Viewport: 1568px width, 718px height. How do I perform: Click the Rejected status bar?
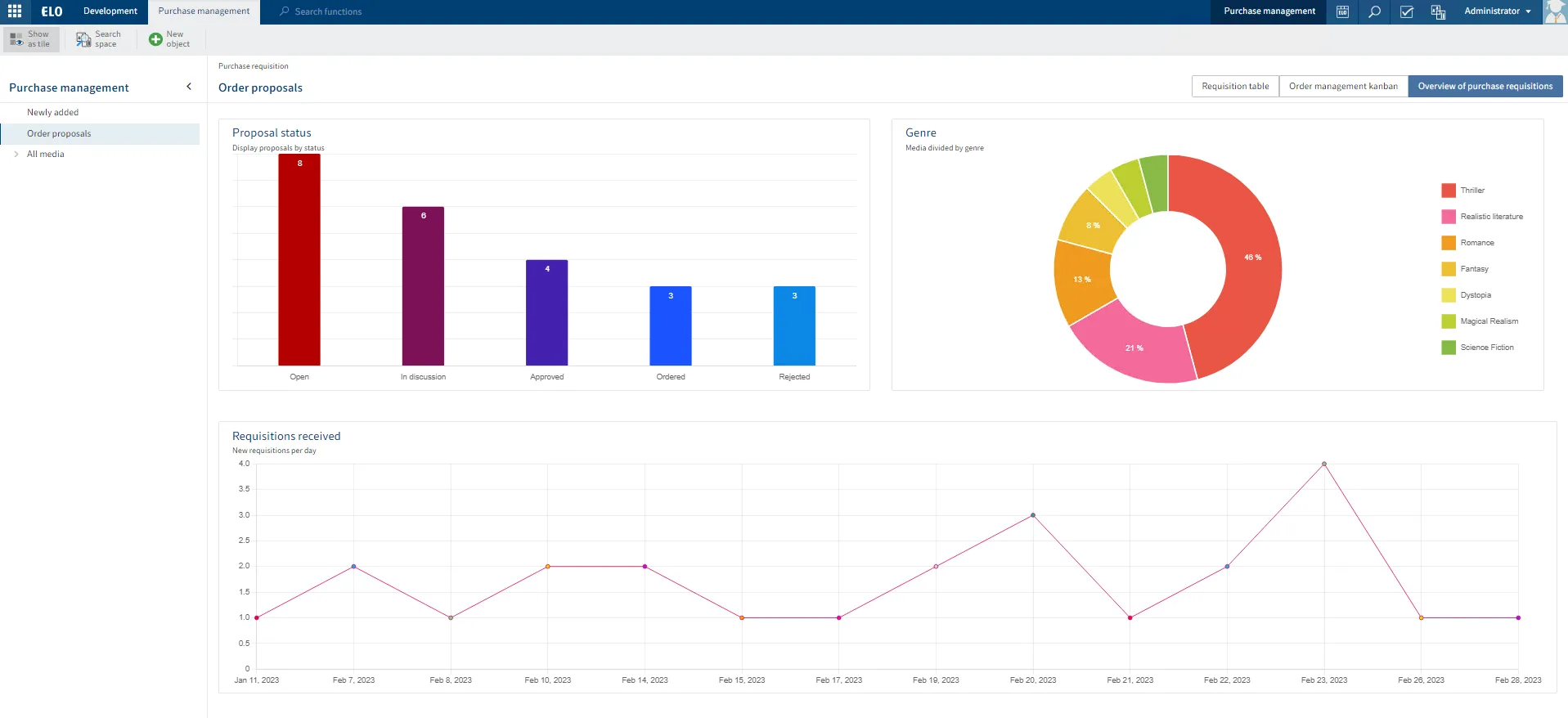(x=794, y=325)
